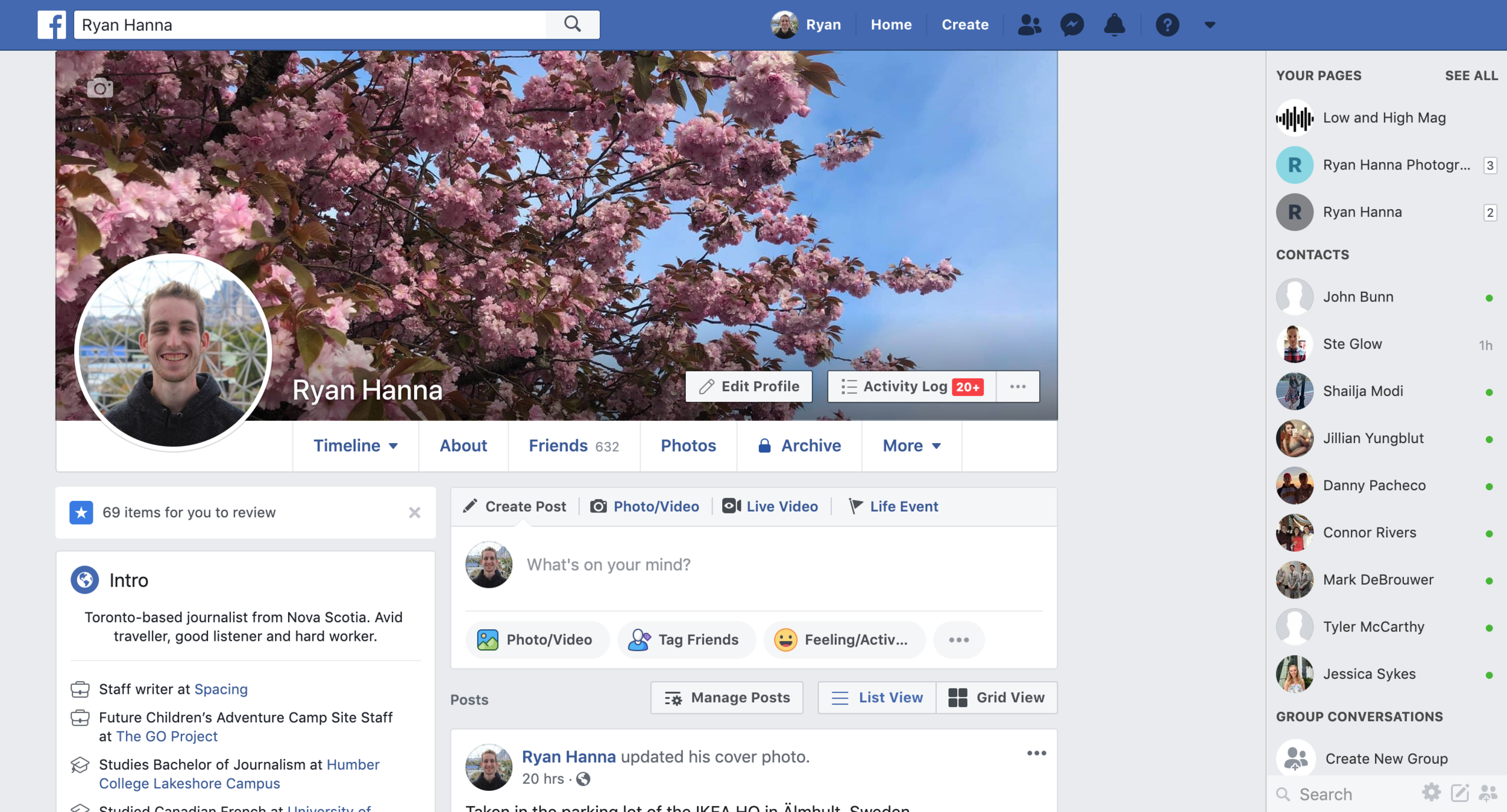The image size is (1507, 812).
Task: Open Ryan Hanna page with grey avatar
Action: tap(1386, 212)
